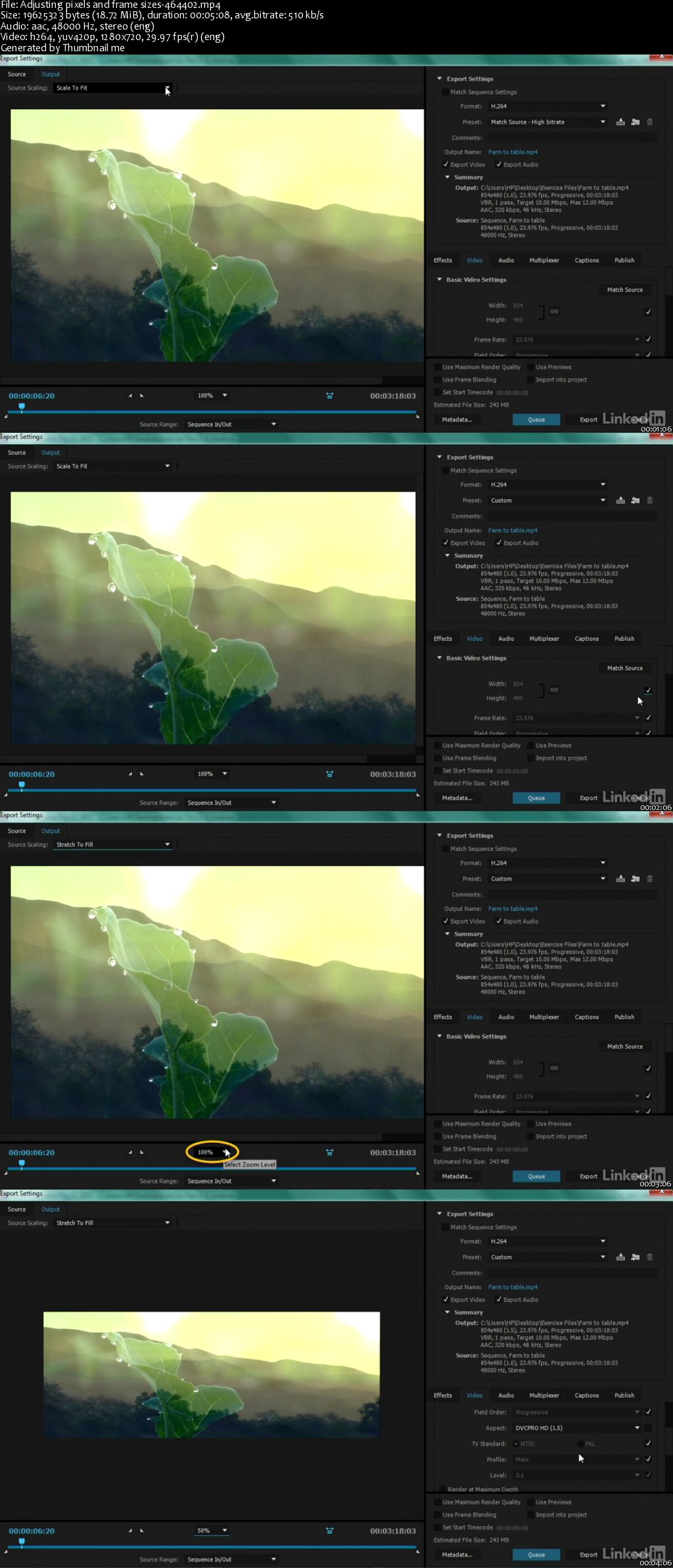Switch to Source tab in 00:01:06 frame
673x1568 pixels.
click(17, 74)
